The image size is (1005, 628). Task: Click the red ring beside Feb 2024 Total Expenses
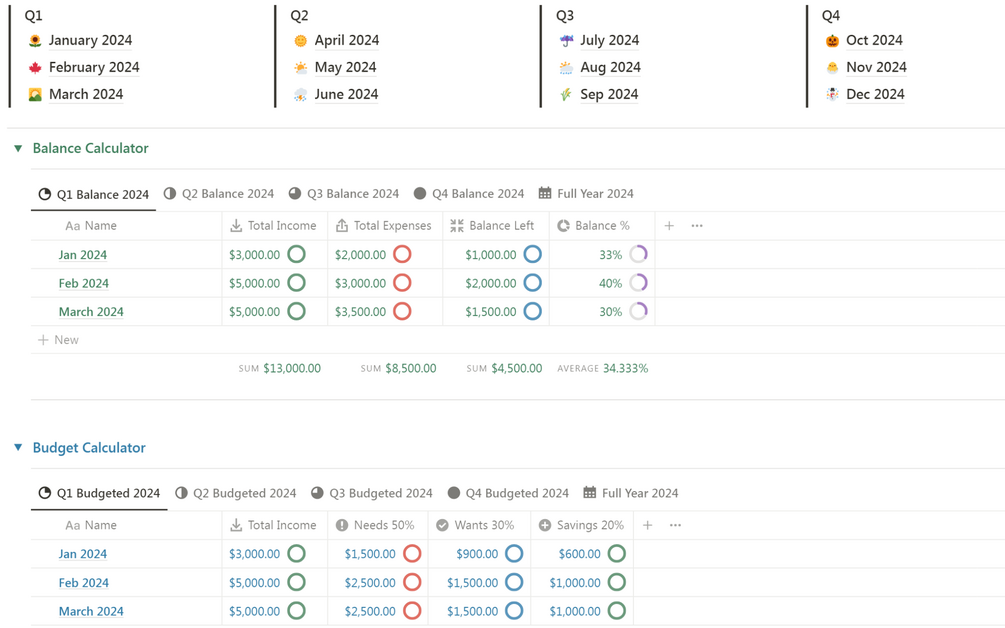[x=402, y=283]
